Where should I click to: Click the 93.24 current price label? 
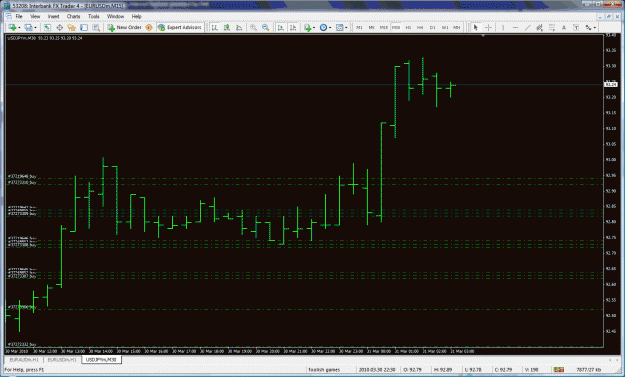tap(611, 84)
